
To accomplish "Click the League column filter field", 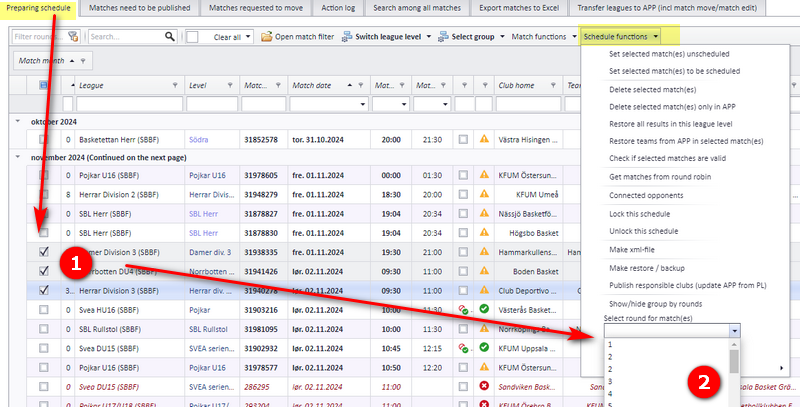I will pos(130,105).
